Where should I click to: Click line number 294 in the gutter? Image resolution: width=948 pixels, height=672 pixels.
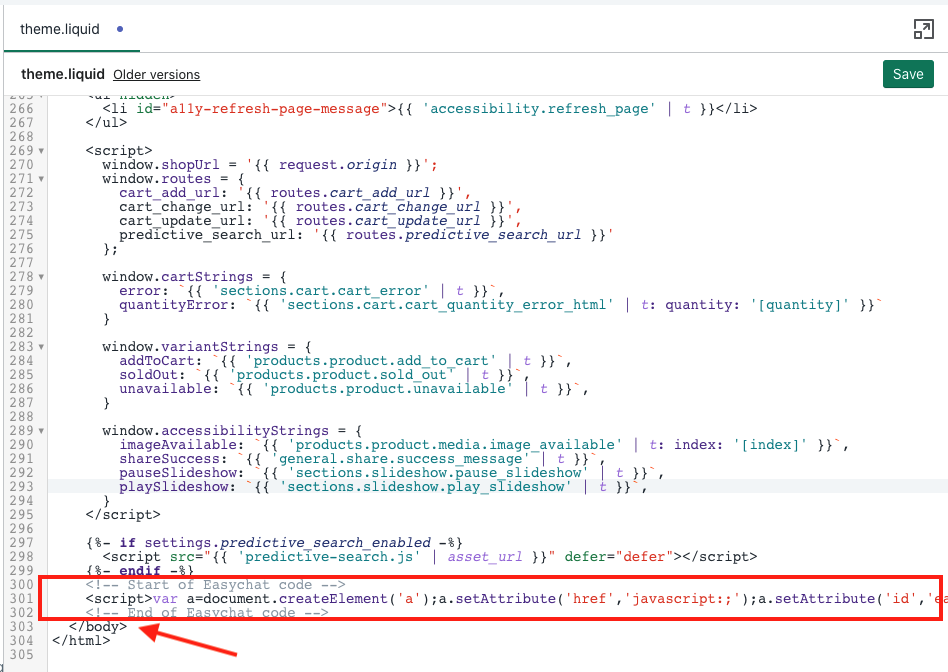click(21, 501)
